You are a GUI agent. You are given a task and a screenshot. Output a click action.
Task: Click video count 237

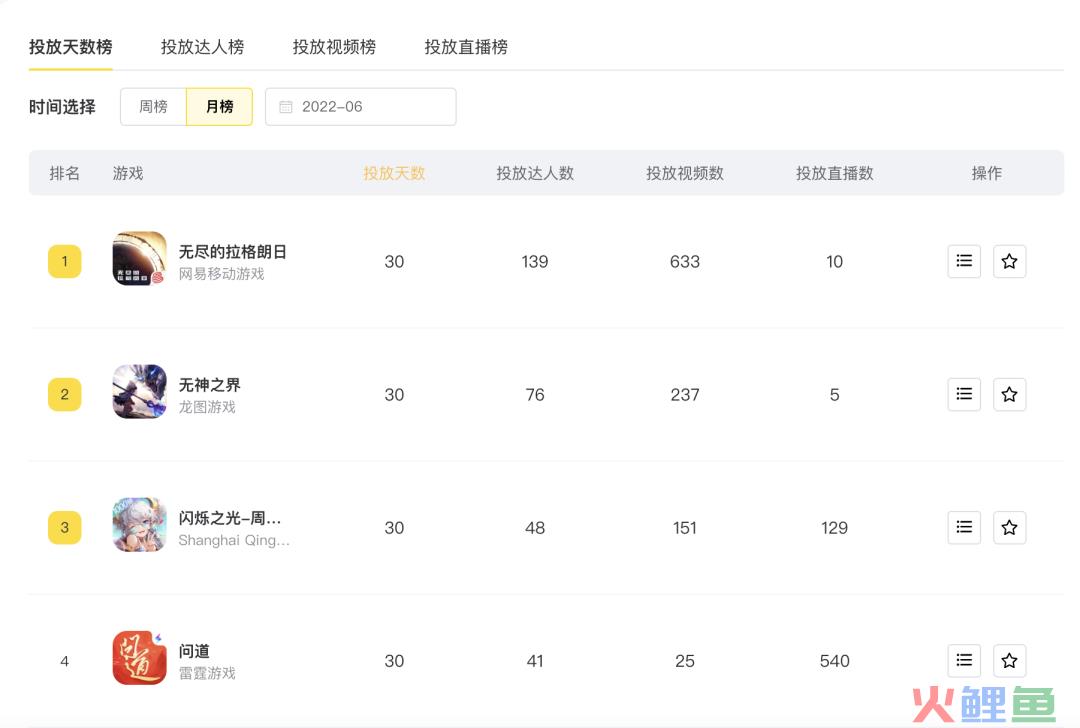[x=685, y=395]
